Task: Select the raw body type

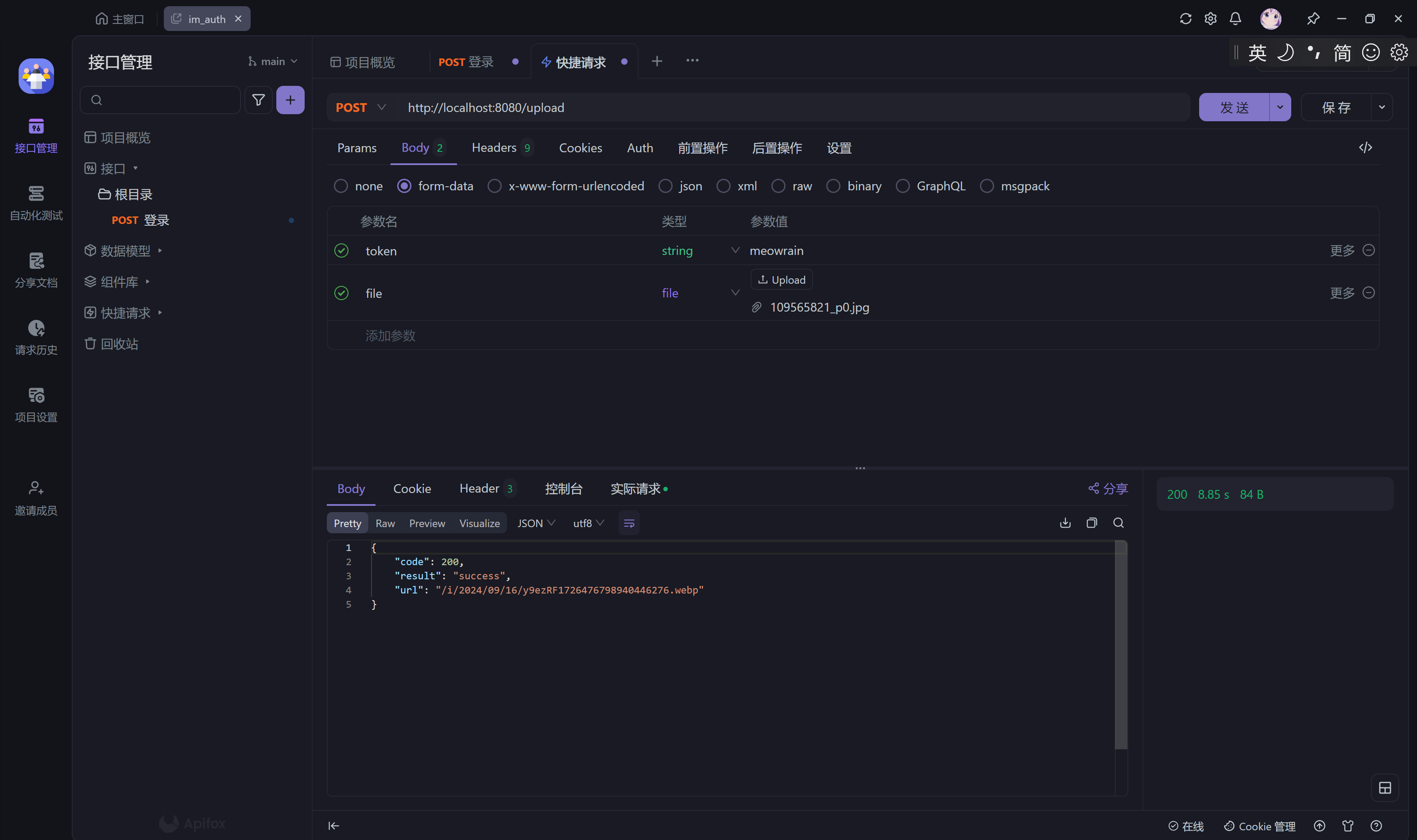Action: point(779,186)
